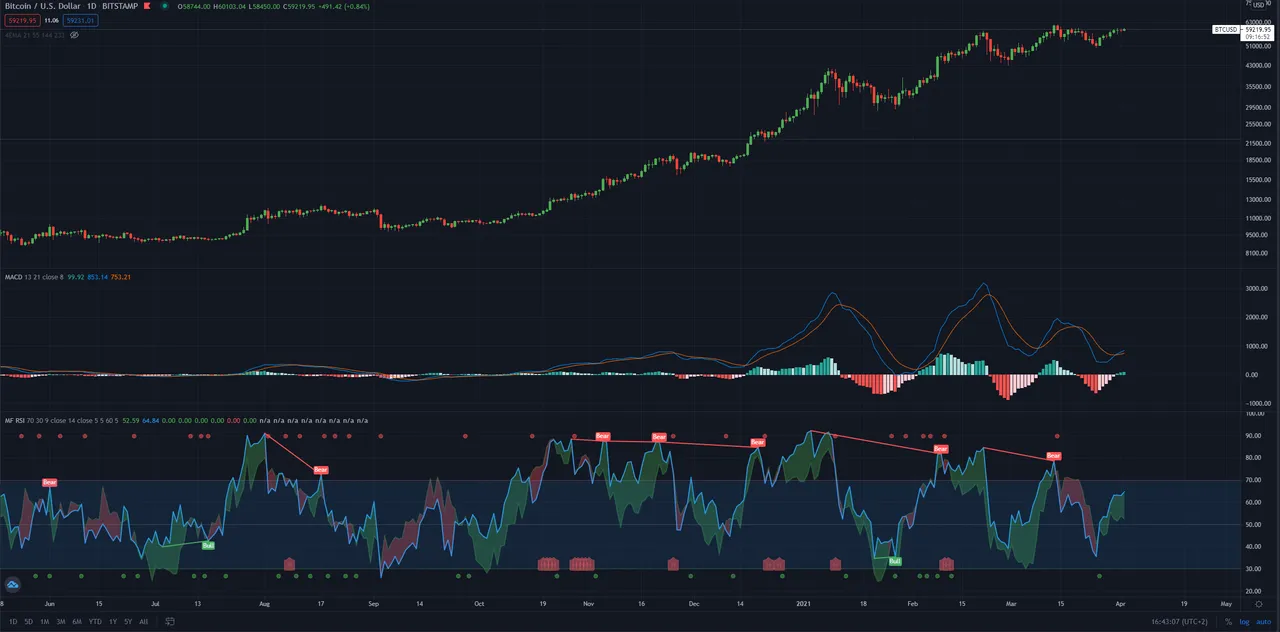Click the 59219.95 current price scale label
The width and height of the screenshot is (1280, 632).
[x=1258, y=29]
